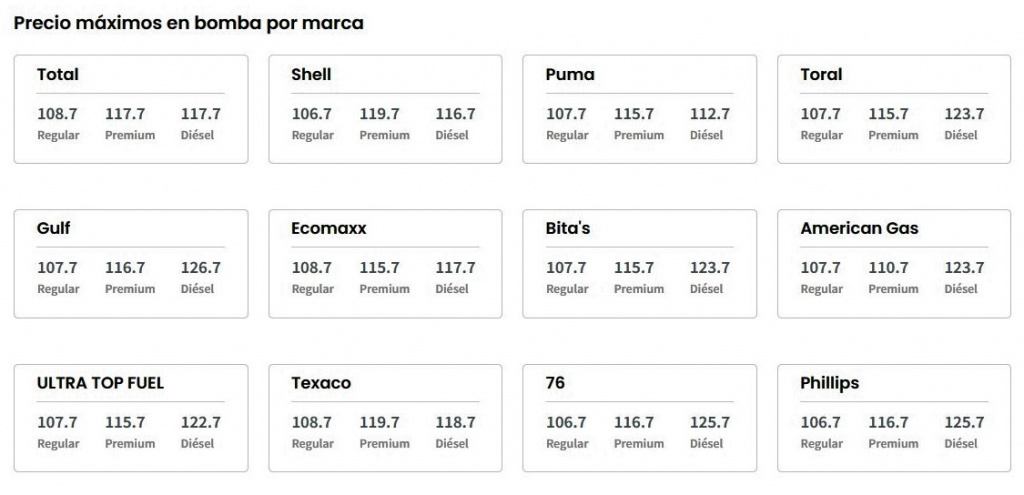Click the Phillips brand heading
Image resolution: width=1024 pixels, height=495 pixels.
click(x=829, y=383)
